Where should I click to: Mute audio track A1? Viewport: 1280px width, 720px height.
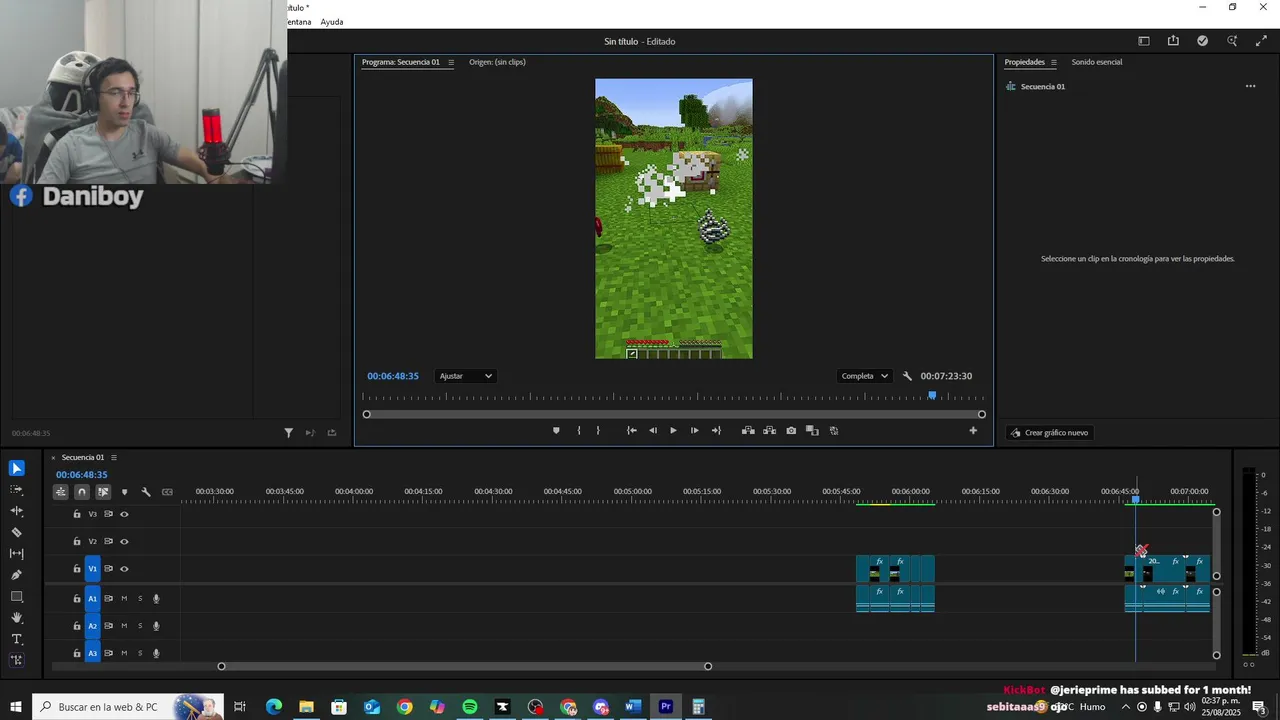click(x=124, y=599)
